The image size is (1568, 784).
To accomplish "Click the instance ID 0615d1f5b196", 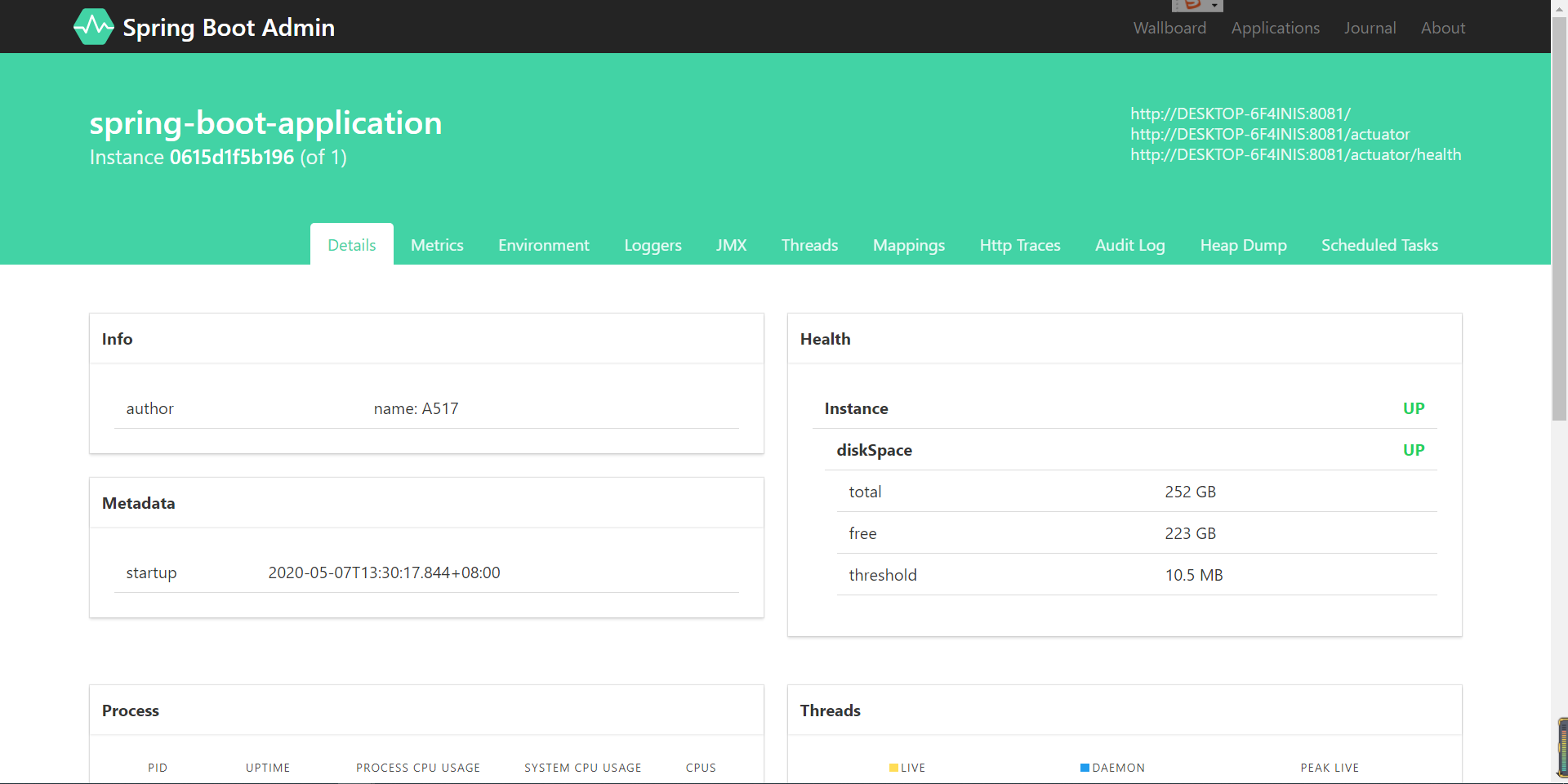I will point(232,157).
